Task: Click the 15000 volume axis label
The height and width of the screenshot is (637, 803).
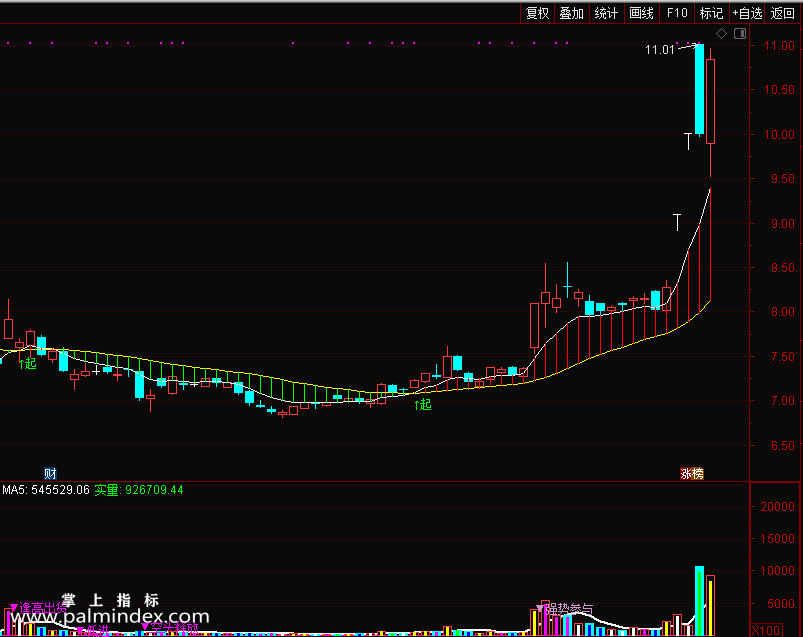Action: 777,539
